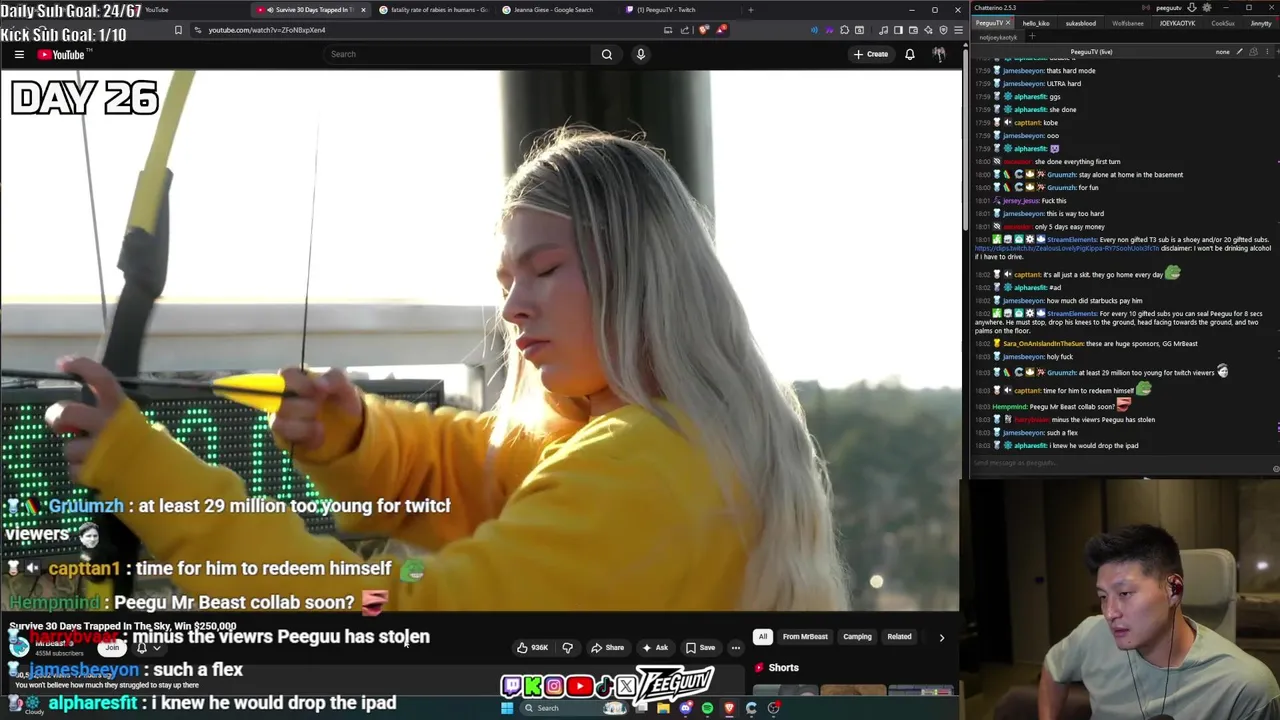This screenshot has height=720, width=1280.
Task: Open the browser hamburger menu
Action: (x=959, y=30)
